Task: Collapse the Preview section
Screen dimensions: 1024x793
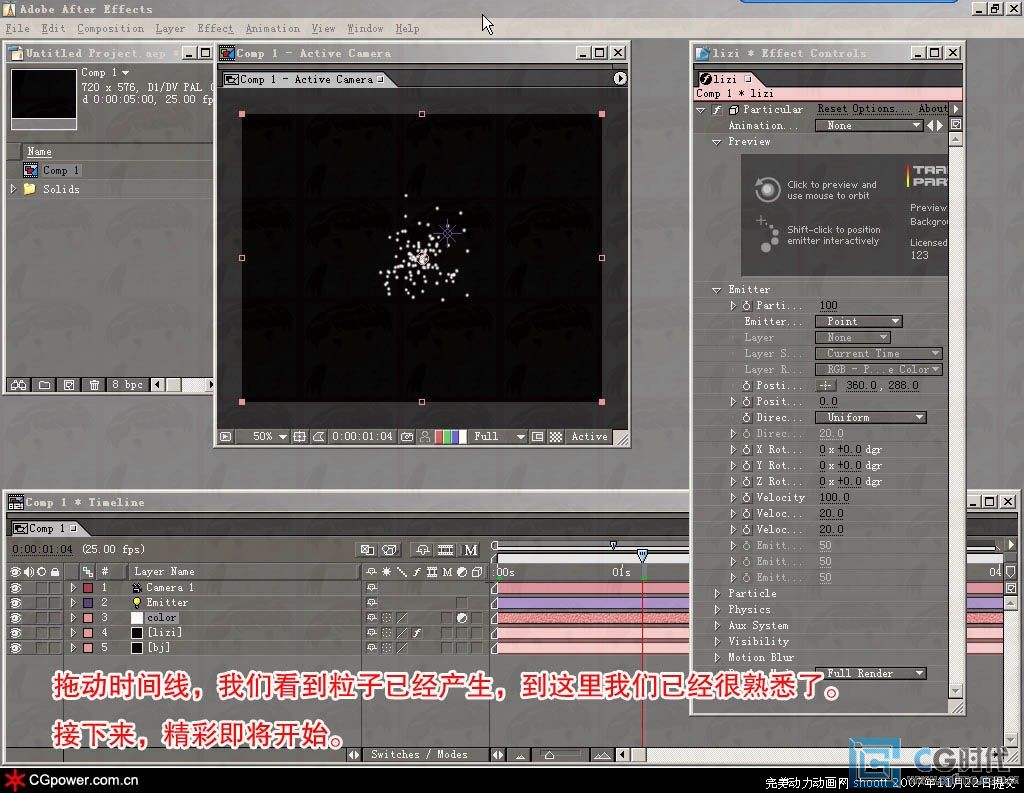Action: tap(716, 142)
